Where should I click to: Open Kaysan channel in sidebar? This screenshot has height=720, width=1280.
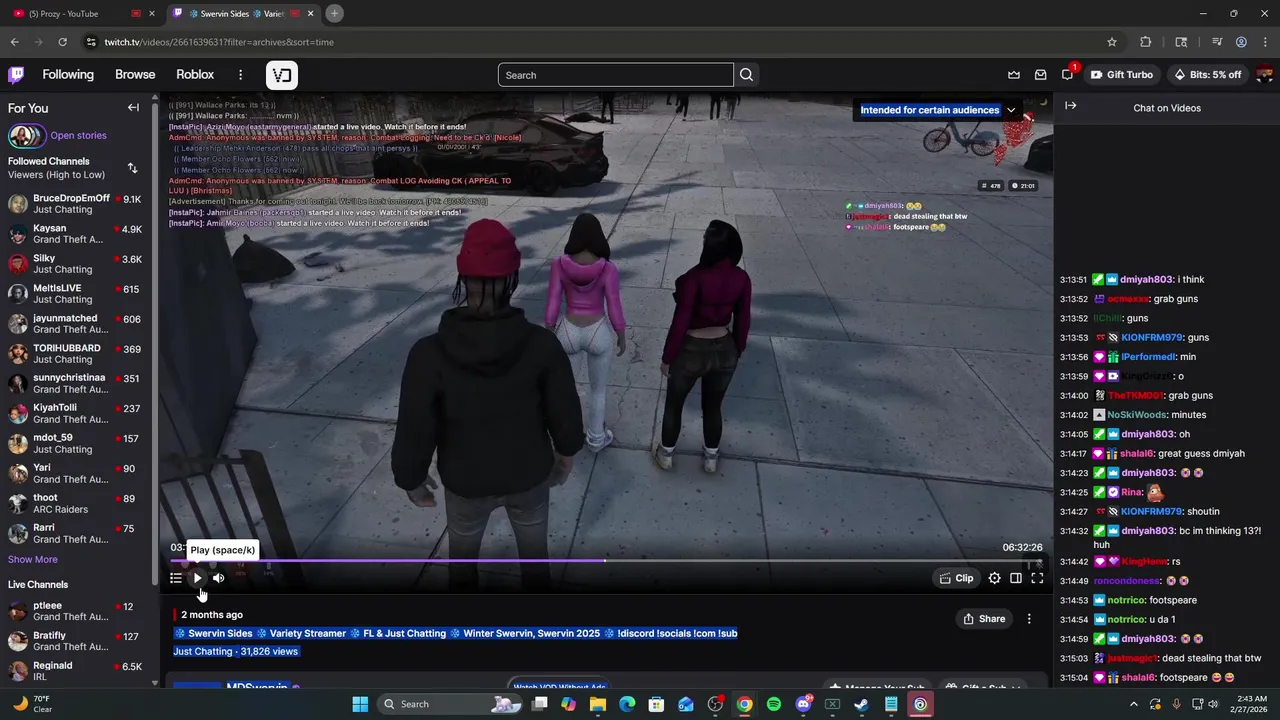(75, 234)
